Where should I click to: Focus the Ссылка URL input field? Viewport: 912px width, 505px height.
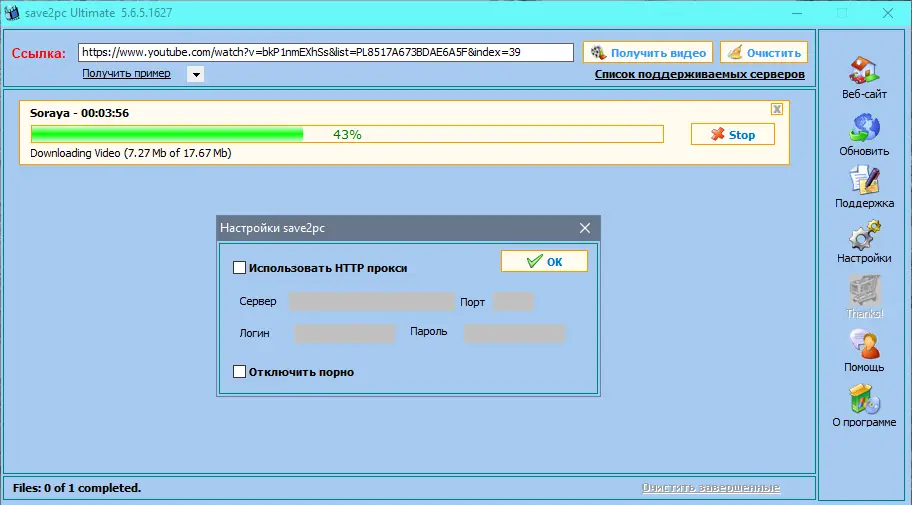(x=326, y=52)
